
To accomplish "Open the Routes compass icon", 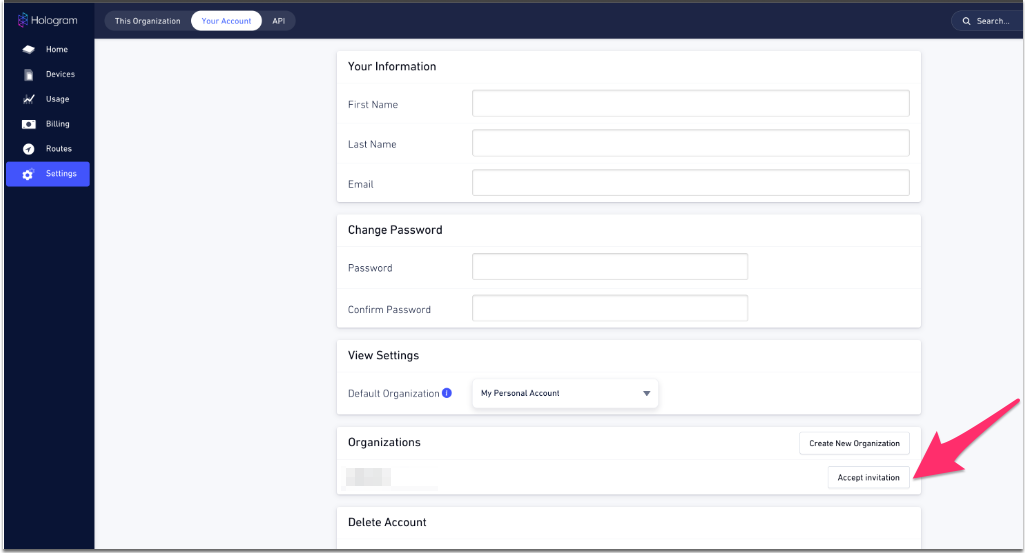I will point(28,149).
